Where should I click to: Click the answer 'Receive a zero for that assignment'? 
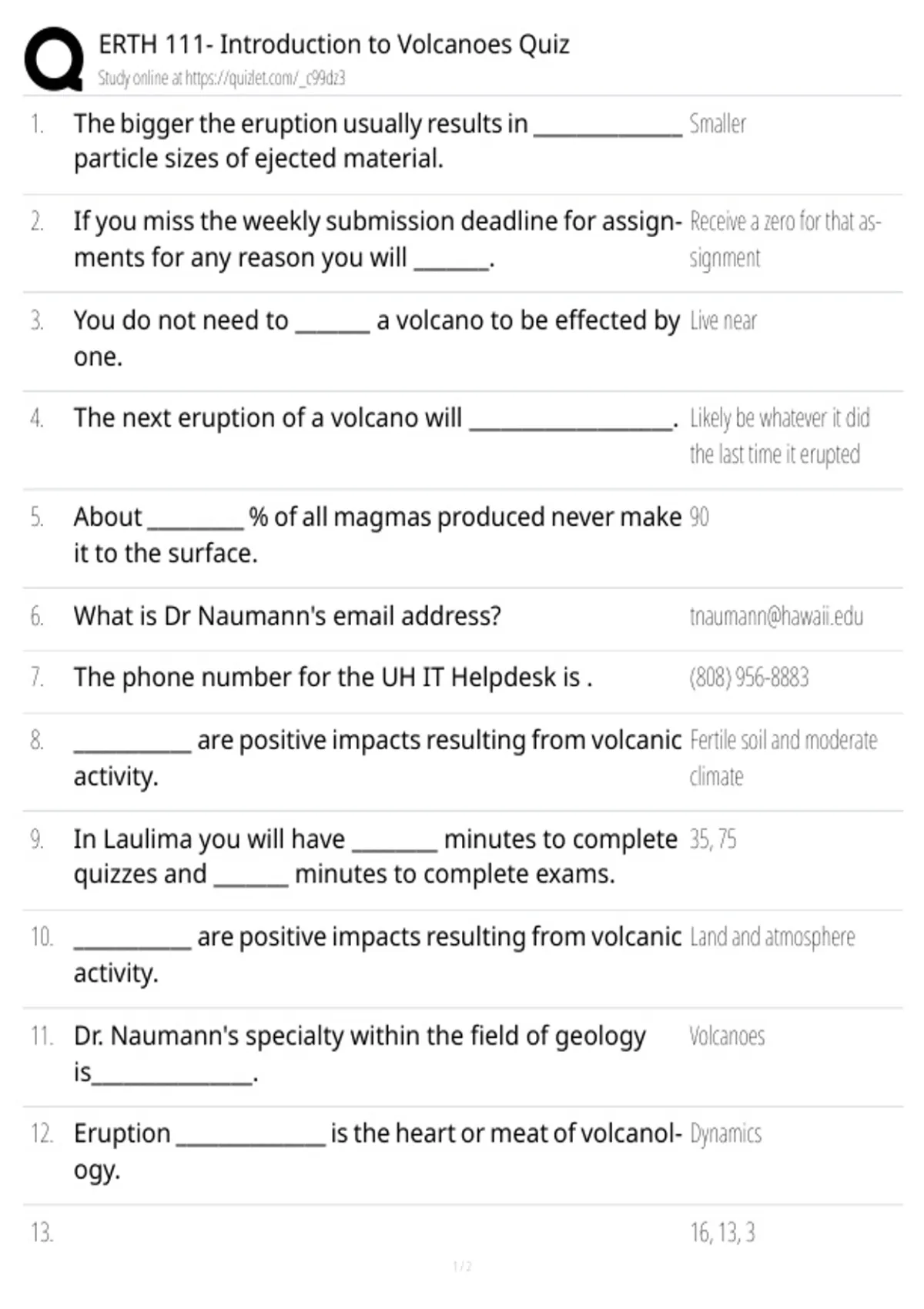pos(785,239)
